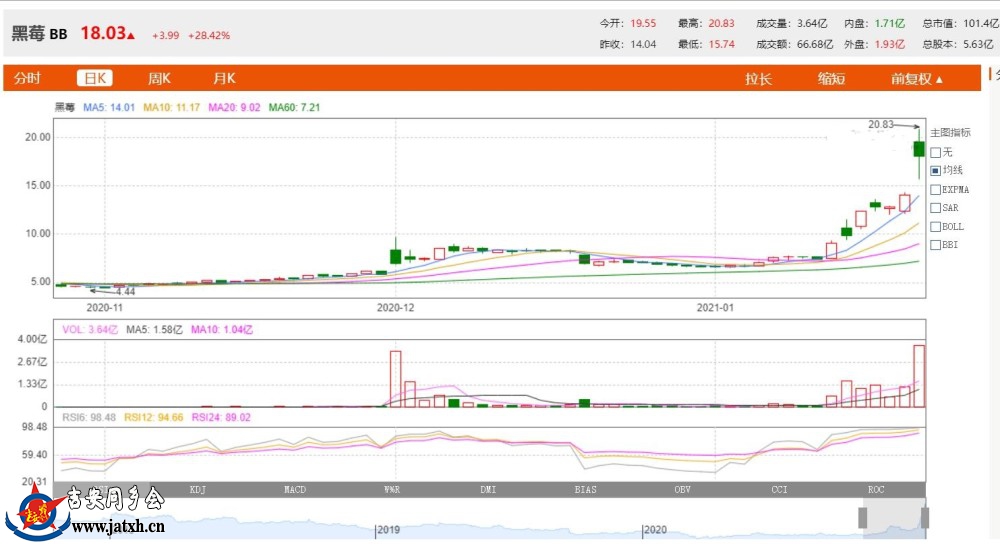Click the RSI24: 89.02 label

221,417
